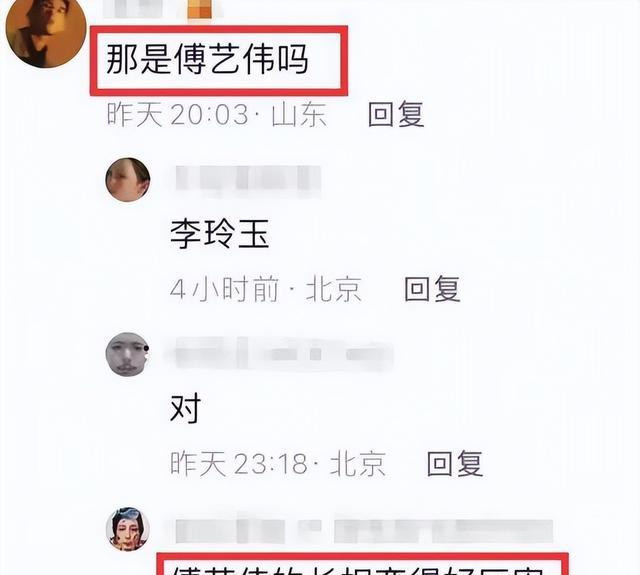Viewport: 640px width, 575px height.
Task: Tap the comment text 那是傅艺伟吗
Action: click(x=207, y=60)
